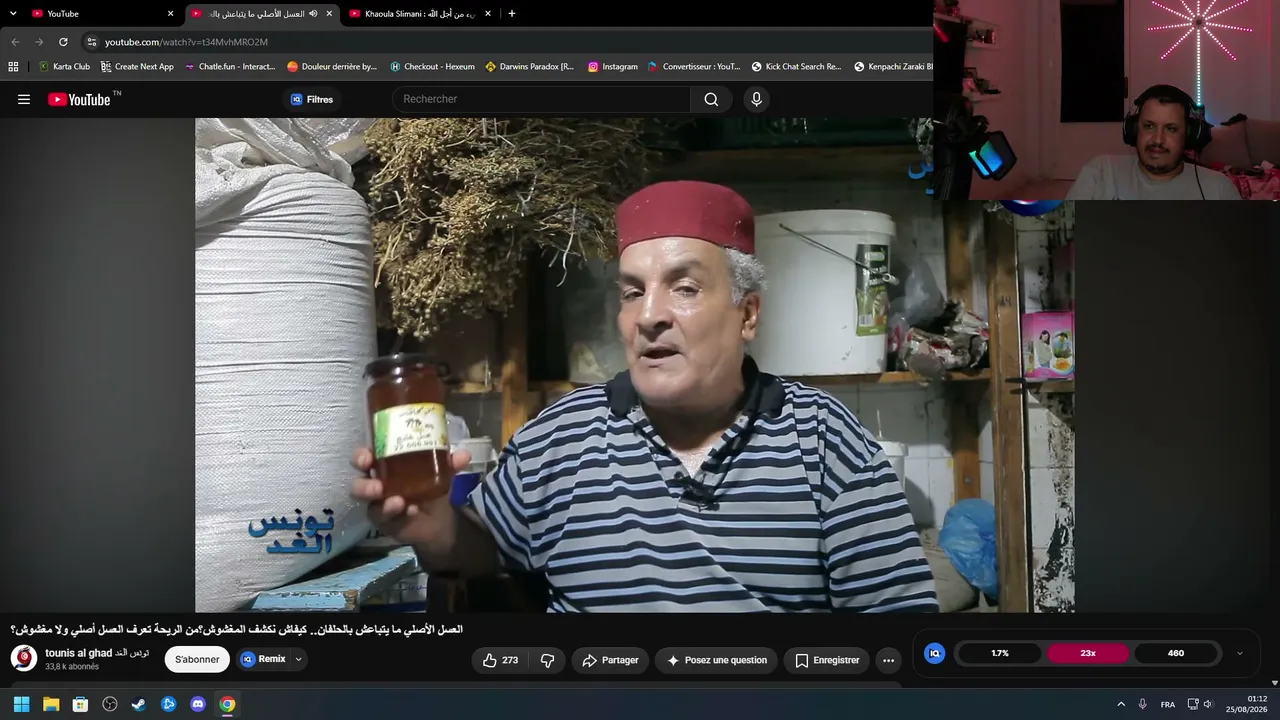Image resolution: width=1280 pixels, height=720 pixels.
Task: Open File Explorer from the taskbar
Action: point(51,704)
